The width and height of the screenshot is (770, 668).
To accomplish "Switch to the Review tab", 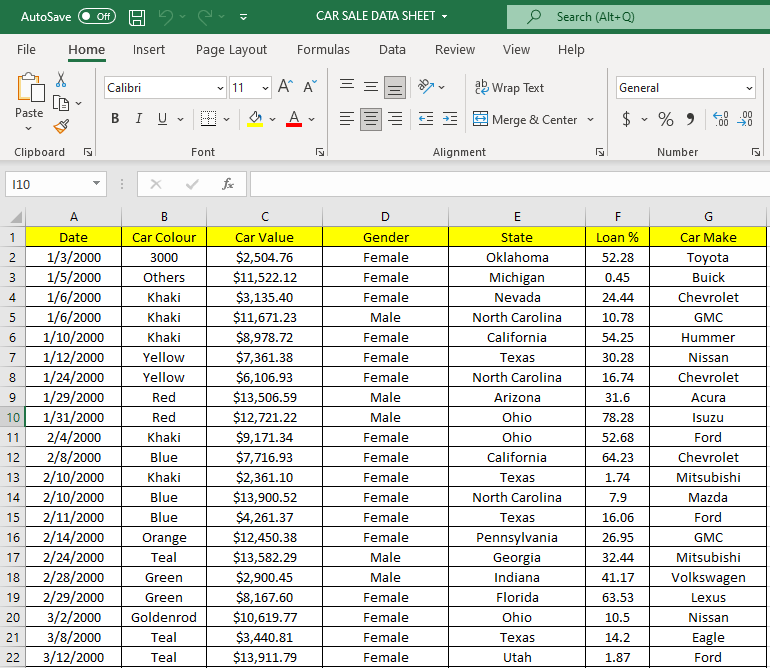I will tap(455, 50).
